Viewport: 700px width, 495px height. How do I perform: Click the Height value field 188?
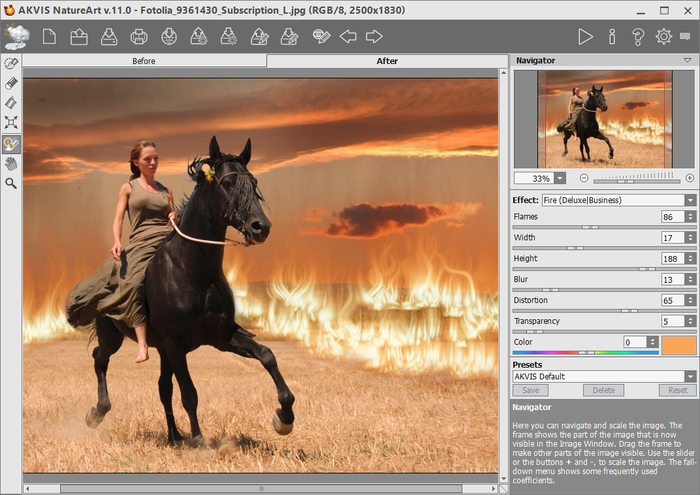point(672,259)
